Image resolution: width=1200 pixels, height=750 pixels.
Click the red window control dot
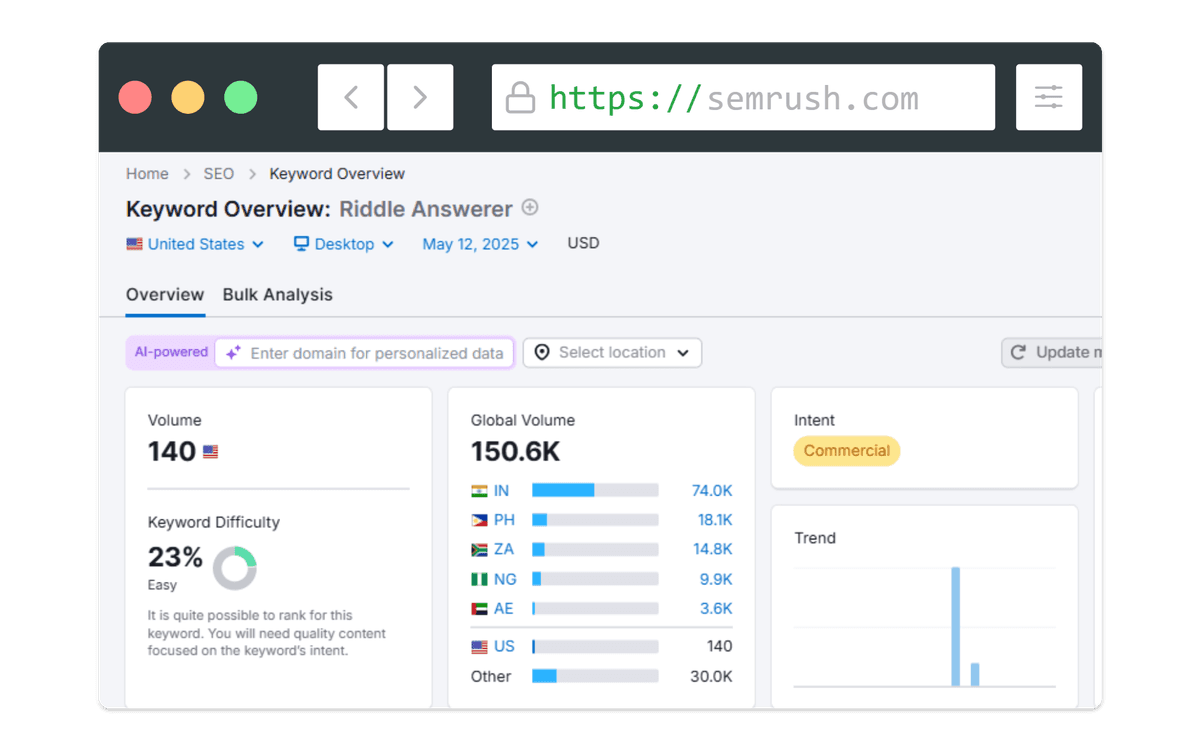[135, 97]
